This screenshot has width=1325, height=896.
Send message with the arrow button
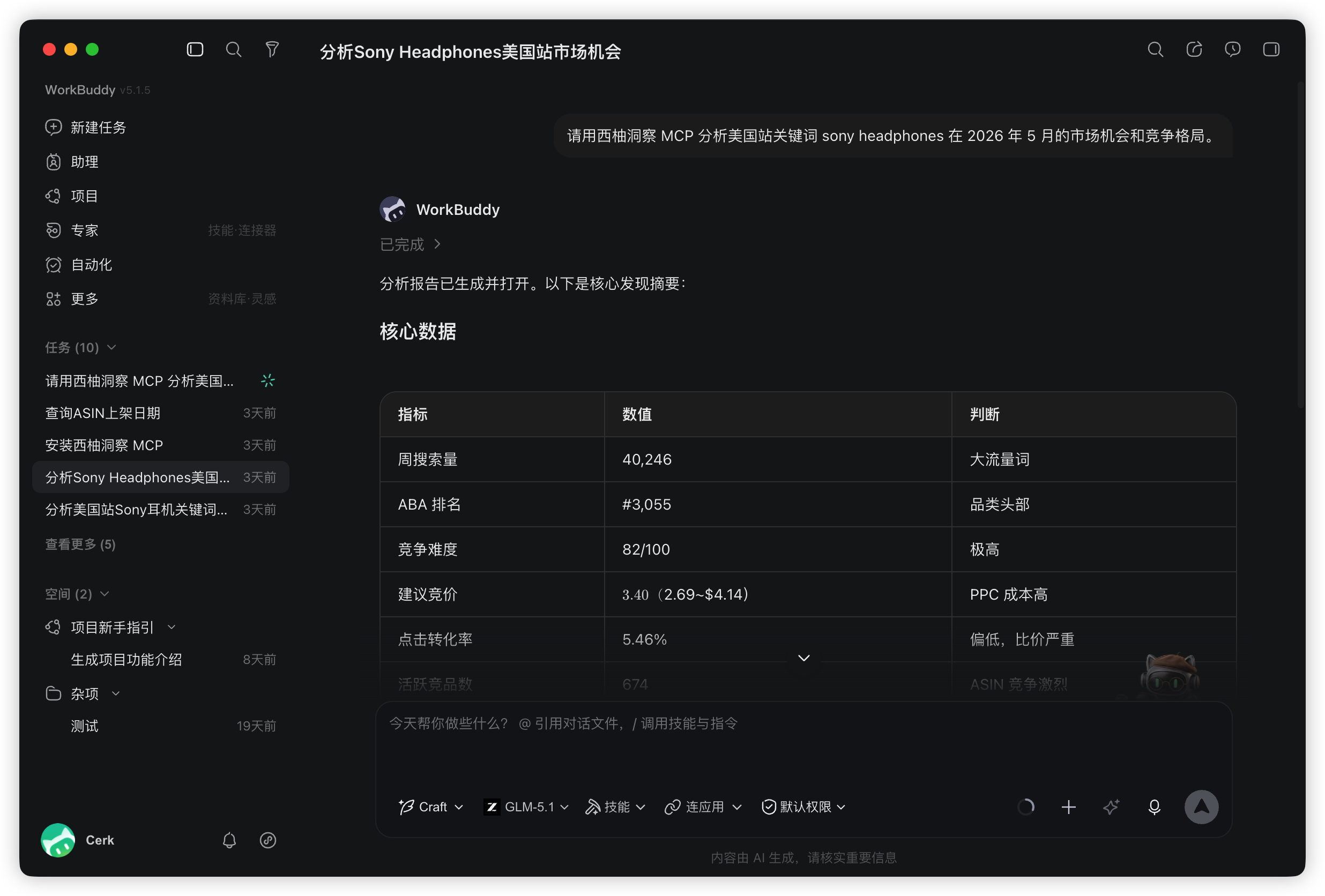pyautogui.click(x=1201, y=807)
